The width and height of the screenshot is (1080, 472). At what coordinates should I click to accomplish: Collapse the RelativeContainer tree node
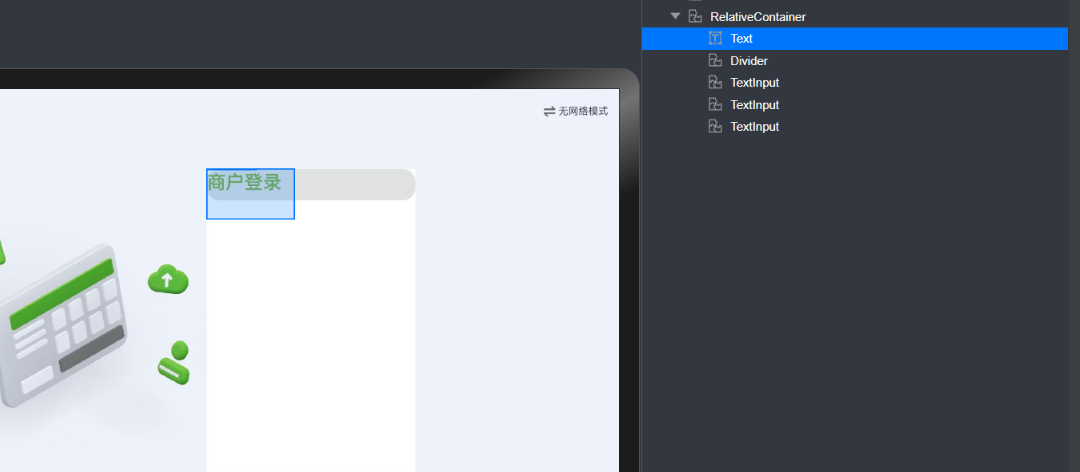point(675,16)
